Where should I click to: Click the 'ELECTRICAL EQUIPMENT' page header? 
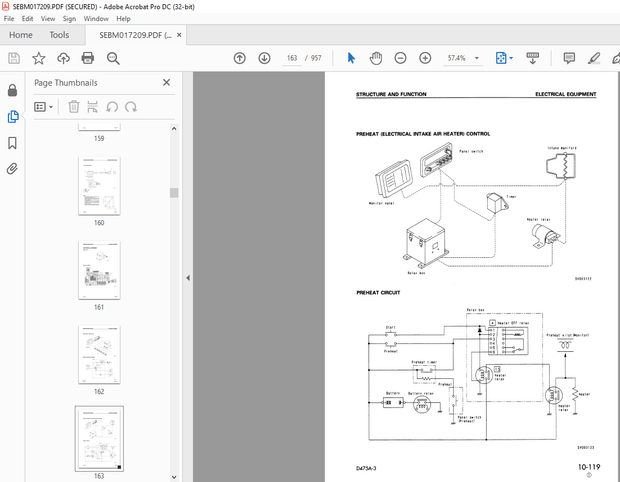pos(565,94)
